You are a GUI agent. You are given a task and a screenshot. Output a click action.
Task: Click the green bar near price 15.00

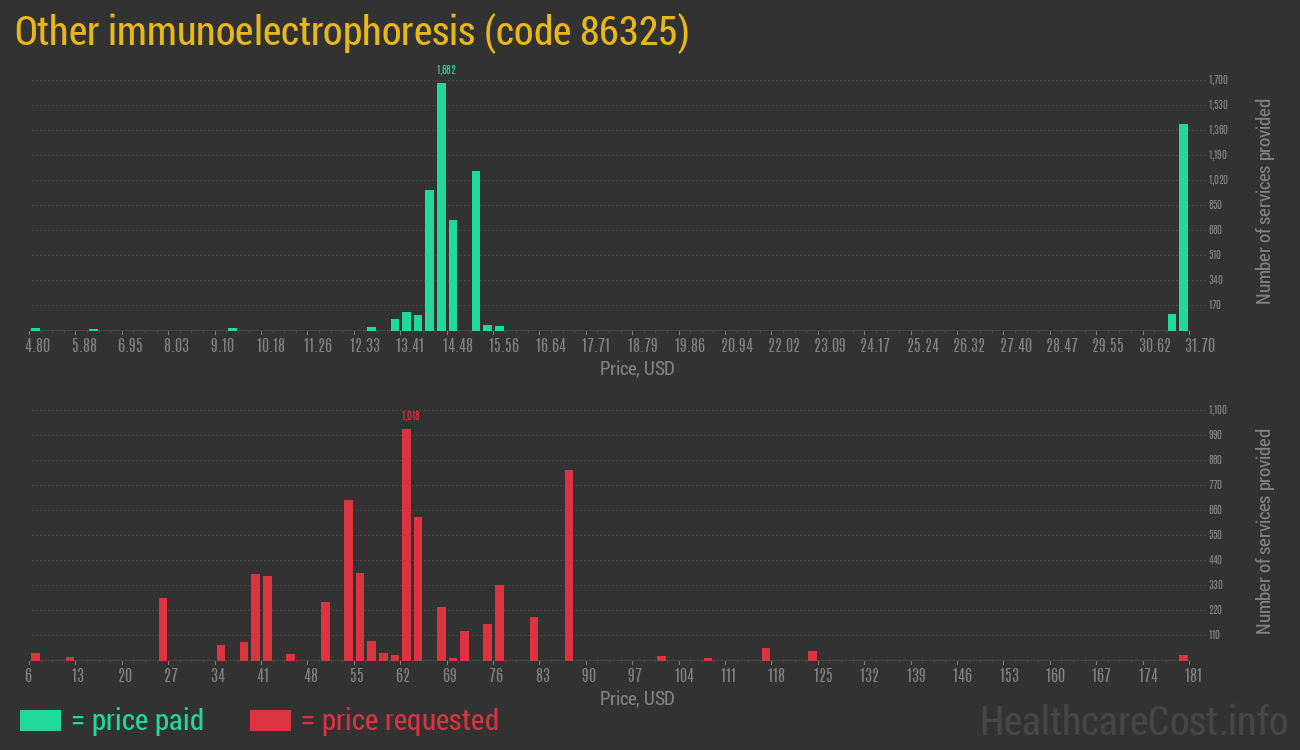(x=476, y=250)
